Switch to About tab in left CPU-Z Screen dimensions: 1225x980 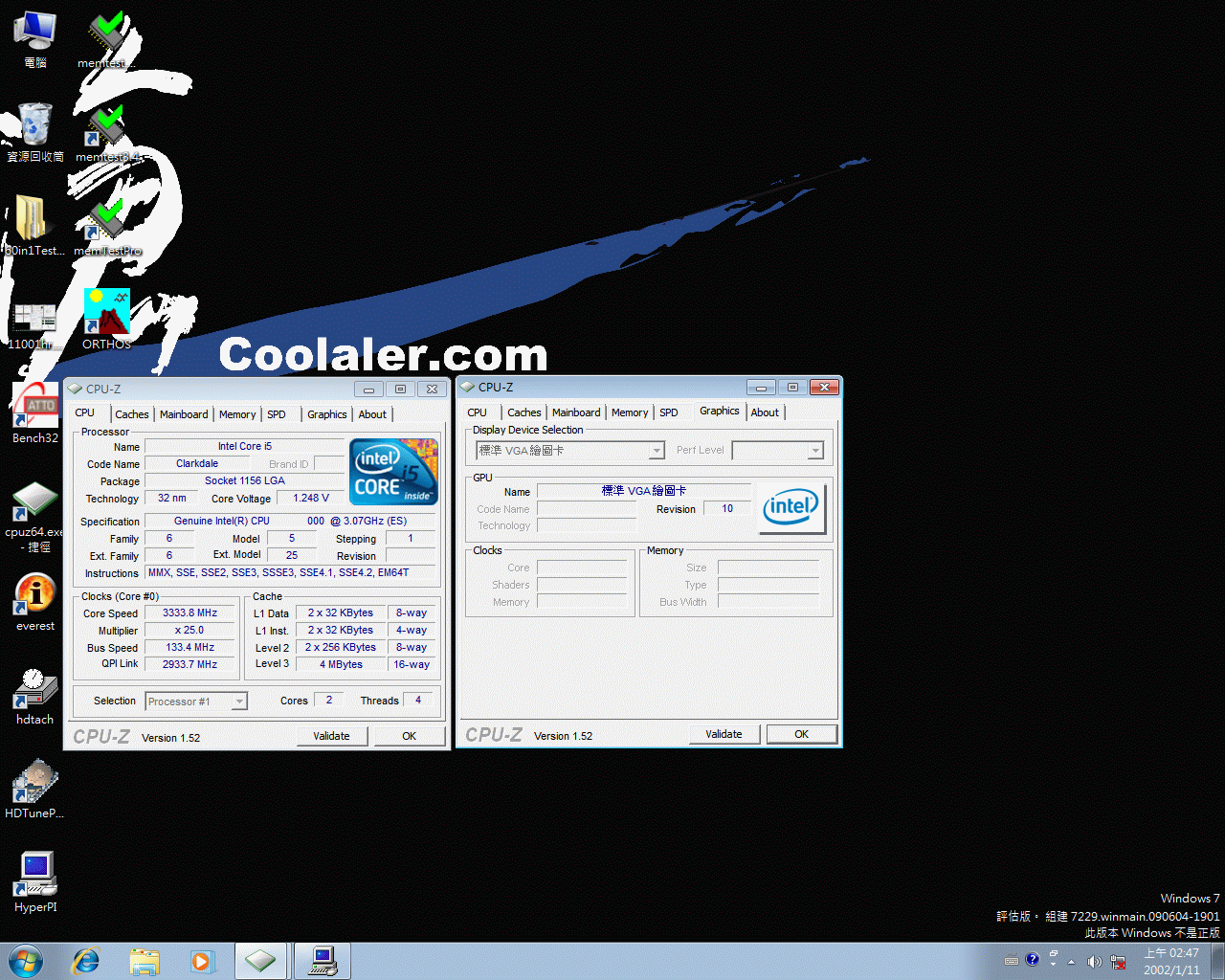point(373,414)
